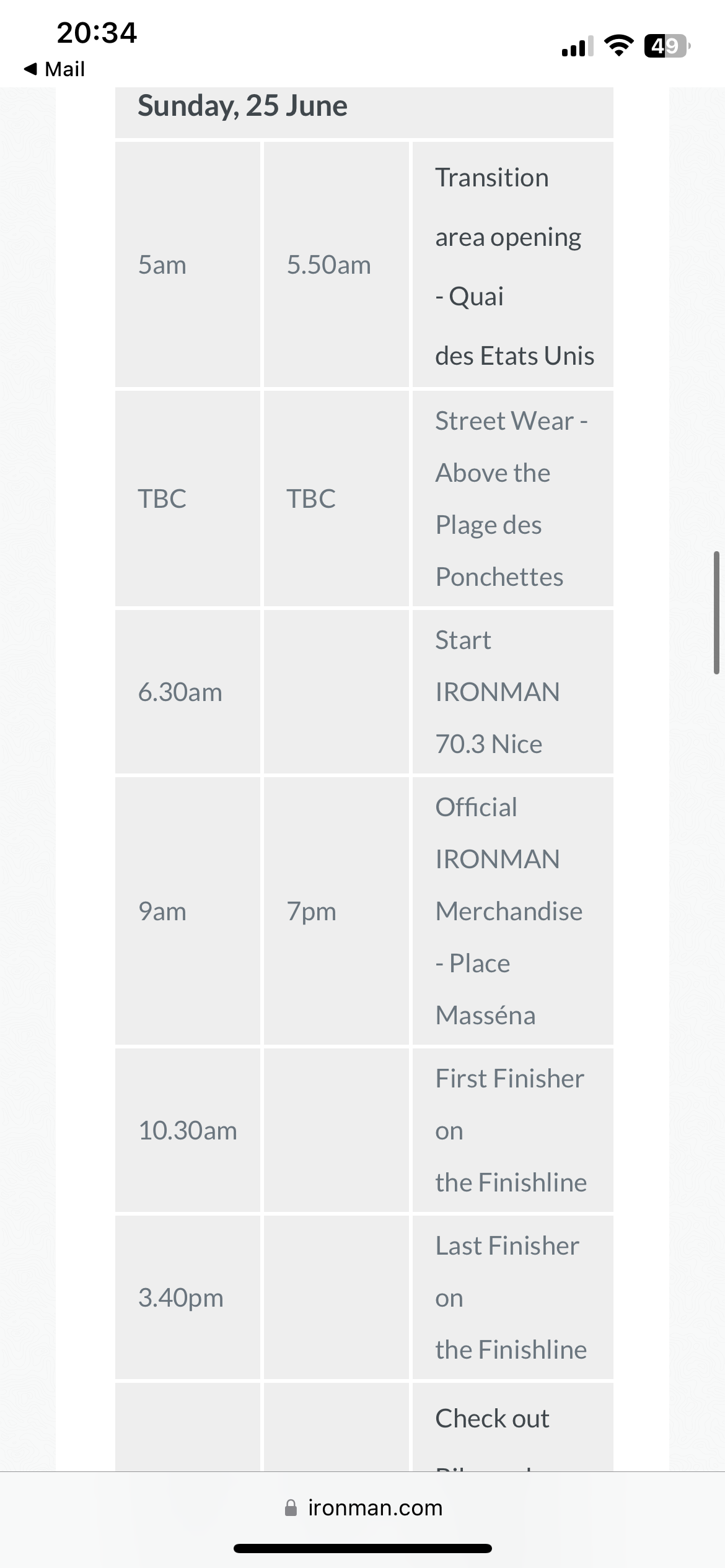Tap the padlock icon beside ironman.com
Viewport: 725px width, 1568px height.
tap(291, 1507)
